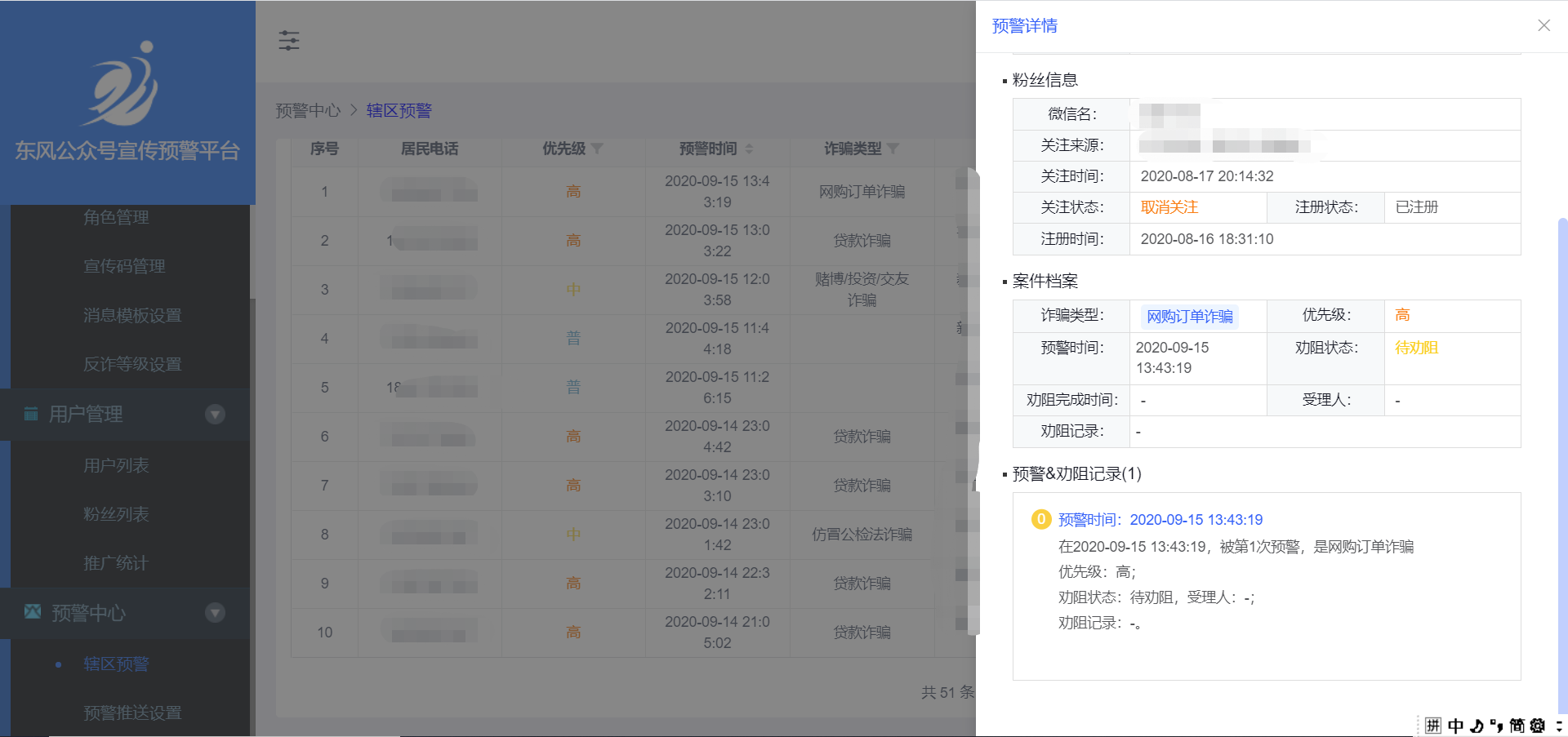The width and height of the screenshot is (1568, 737).
Task: Click the 取消关注 status text
Action: [1169, 207]
